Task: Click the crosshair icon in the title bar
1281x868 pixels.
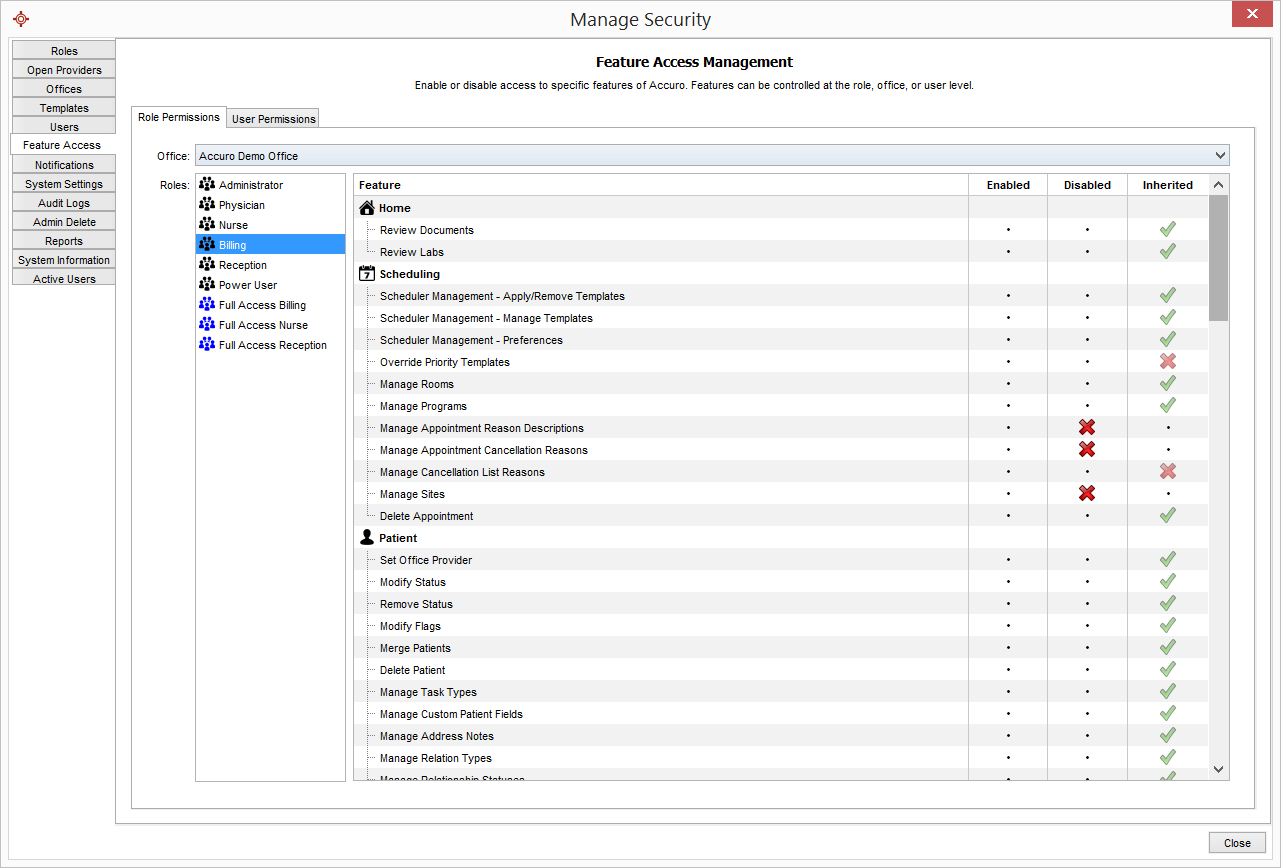Action: point(21,18)
